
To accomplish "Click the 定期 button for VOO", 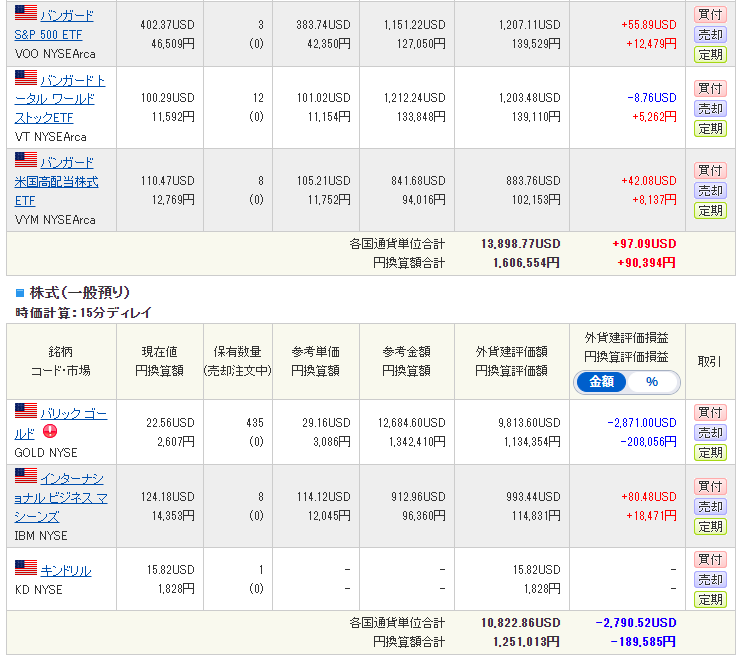I will point(710,55).
